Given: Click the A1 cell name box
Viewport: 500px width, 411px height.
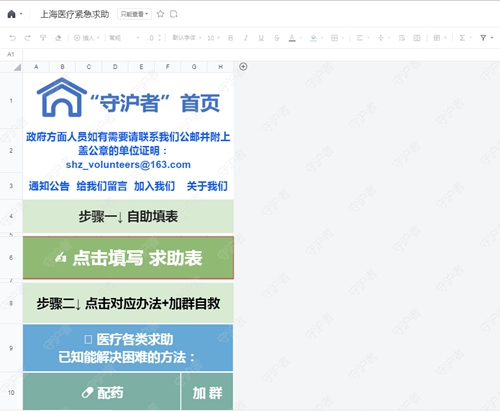Looking at the screenshot, I should 11,54.
